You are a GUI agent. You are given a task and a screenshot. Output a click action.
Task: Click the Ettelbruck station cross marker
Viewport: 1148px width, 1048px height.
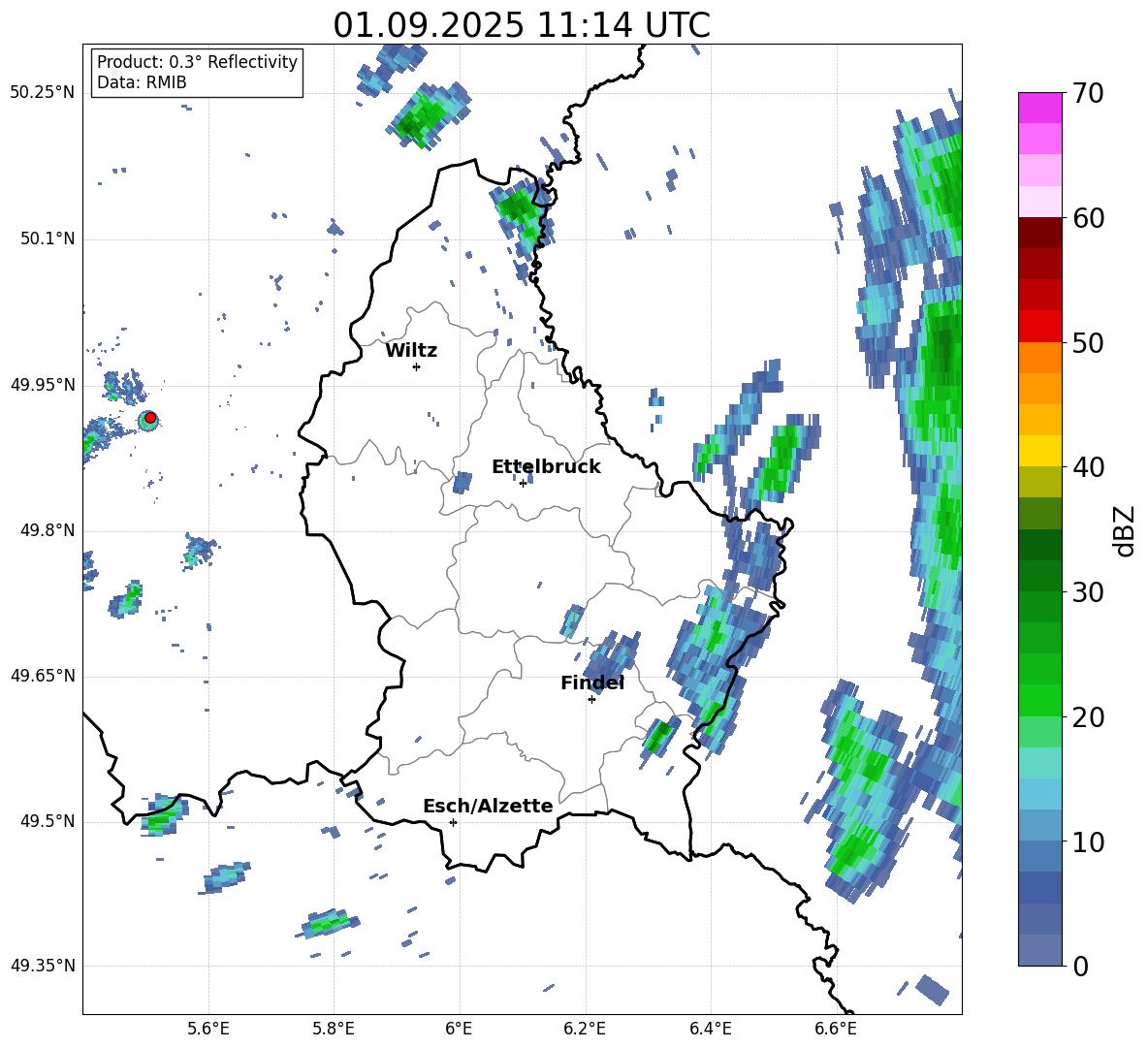(x=523, y=483)
